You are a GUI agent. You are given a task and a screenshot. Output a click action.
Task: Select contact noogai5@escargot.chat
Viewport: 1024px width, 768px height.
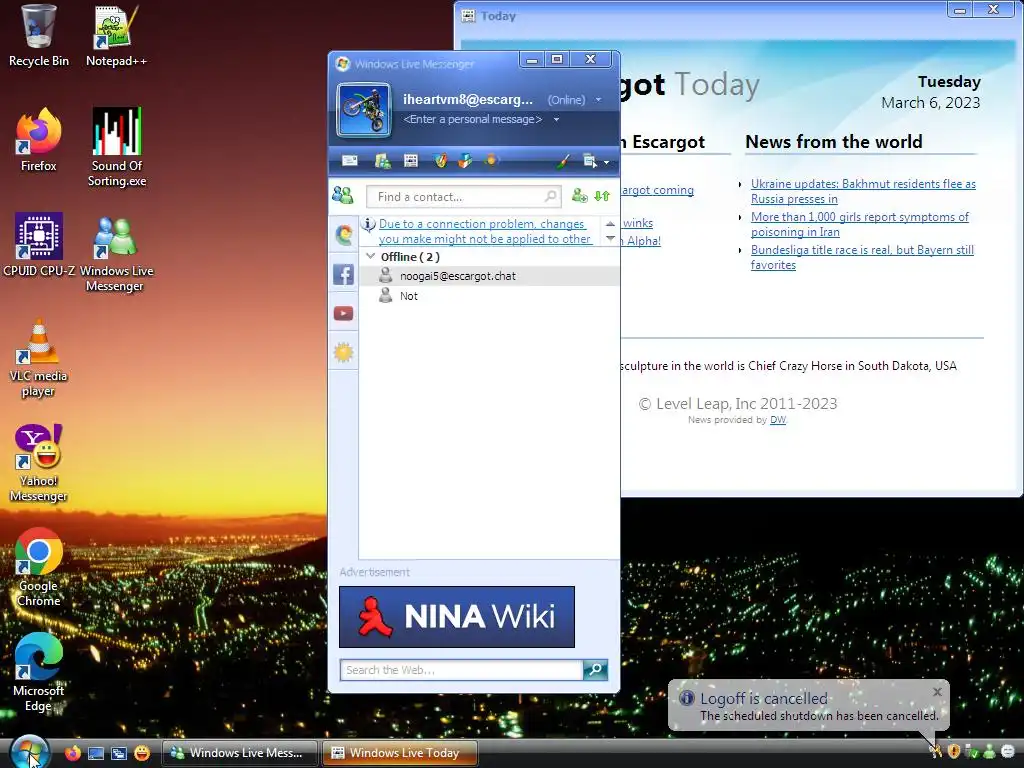(x=489, y=276)
